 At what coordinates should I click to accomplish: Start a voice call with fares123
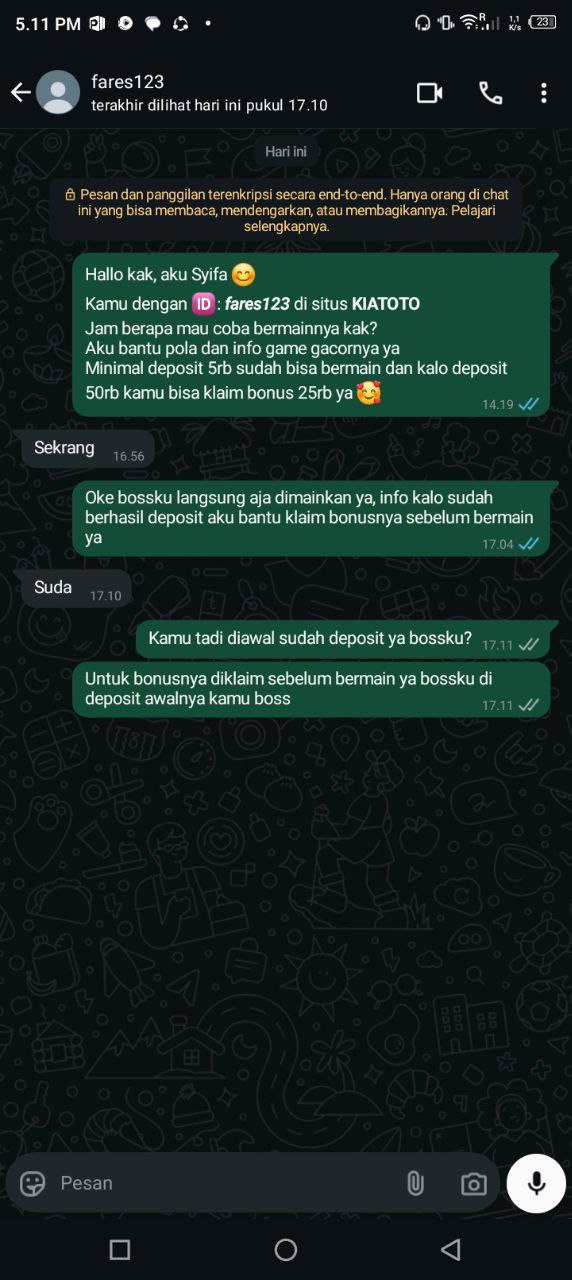coord(490,93)
